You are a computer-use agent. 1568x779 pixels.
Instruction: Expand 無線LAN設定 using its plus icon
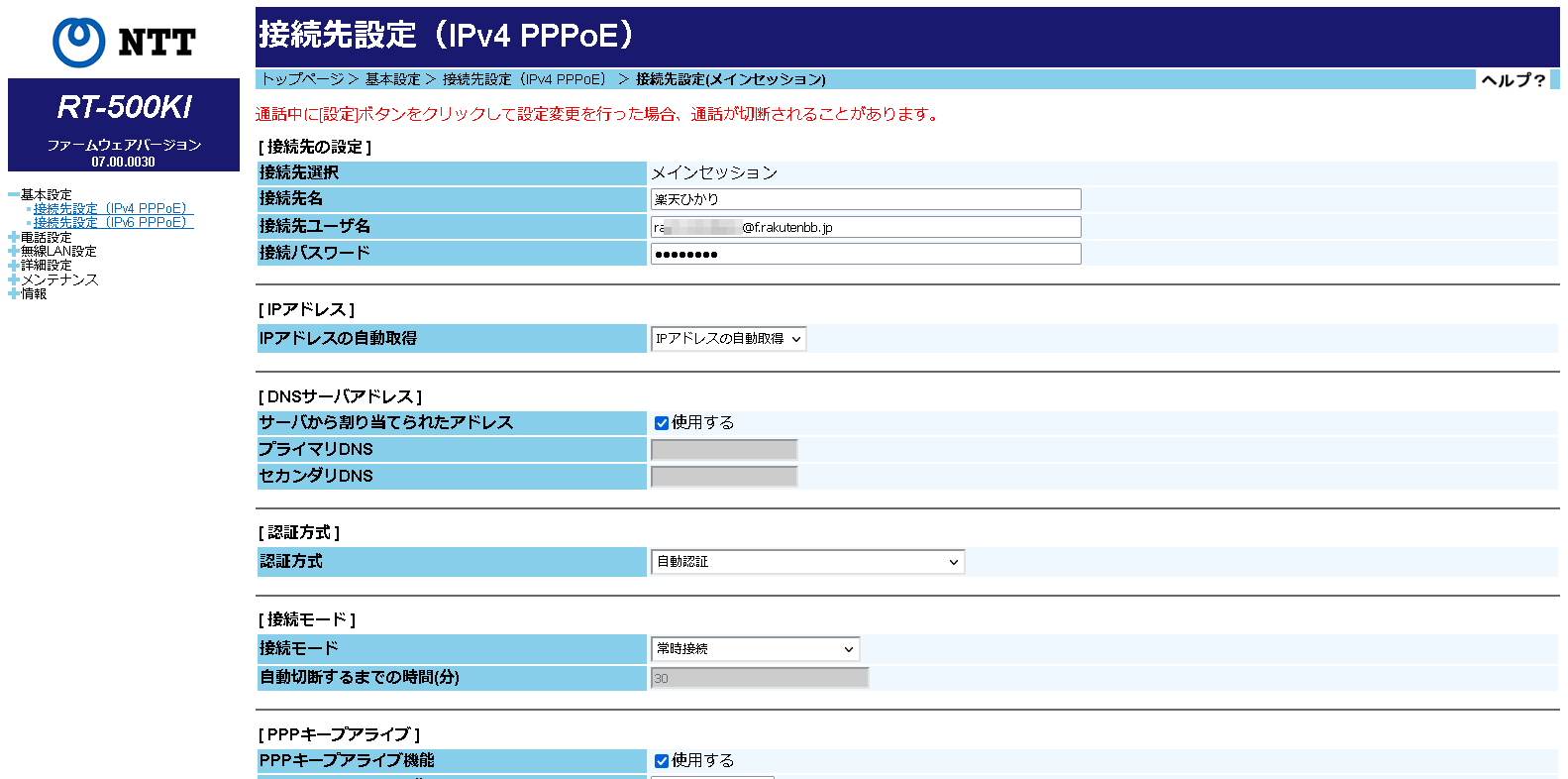13,252
